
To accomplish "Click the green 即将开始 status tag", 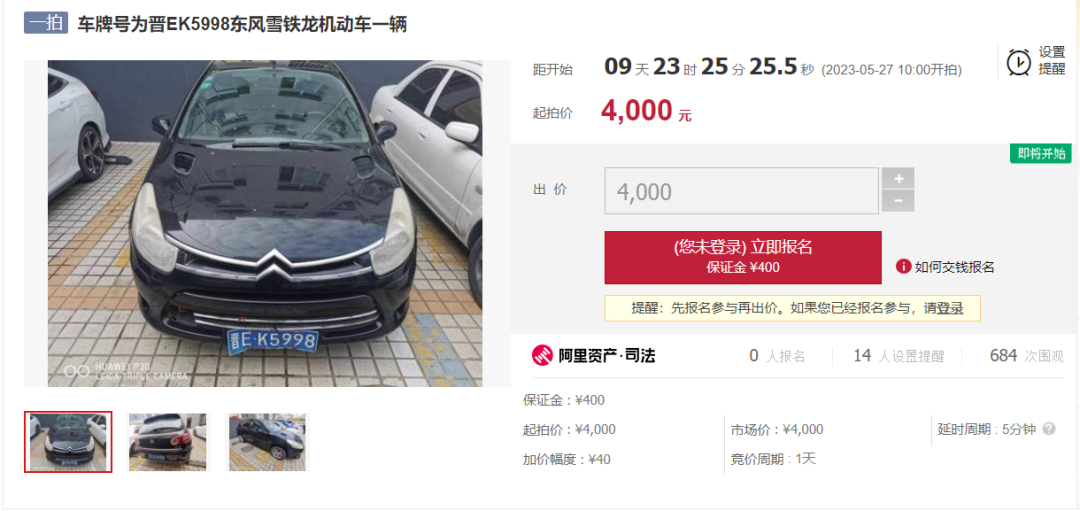I will pyautogui.click(x=1041, y=154).
